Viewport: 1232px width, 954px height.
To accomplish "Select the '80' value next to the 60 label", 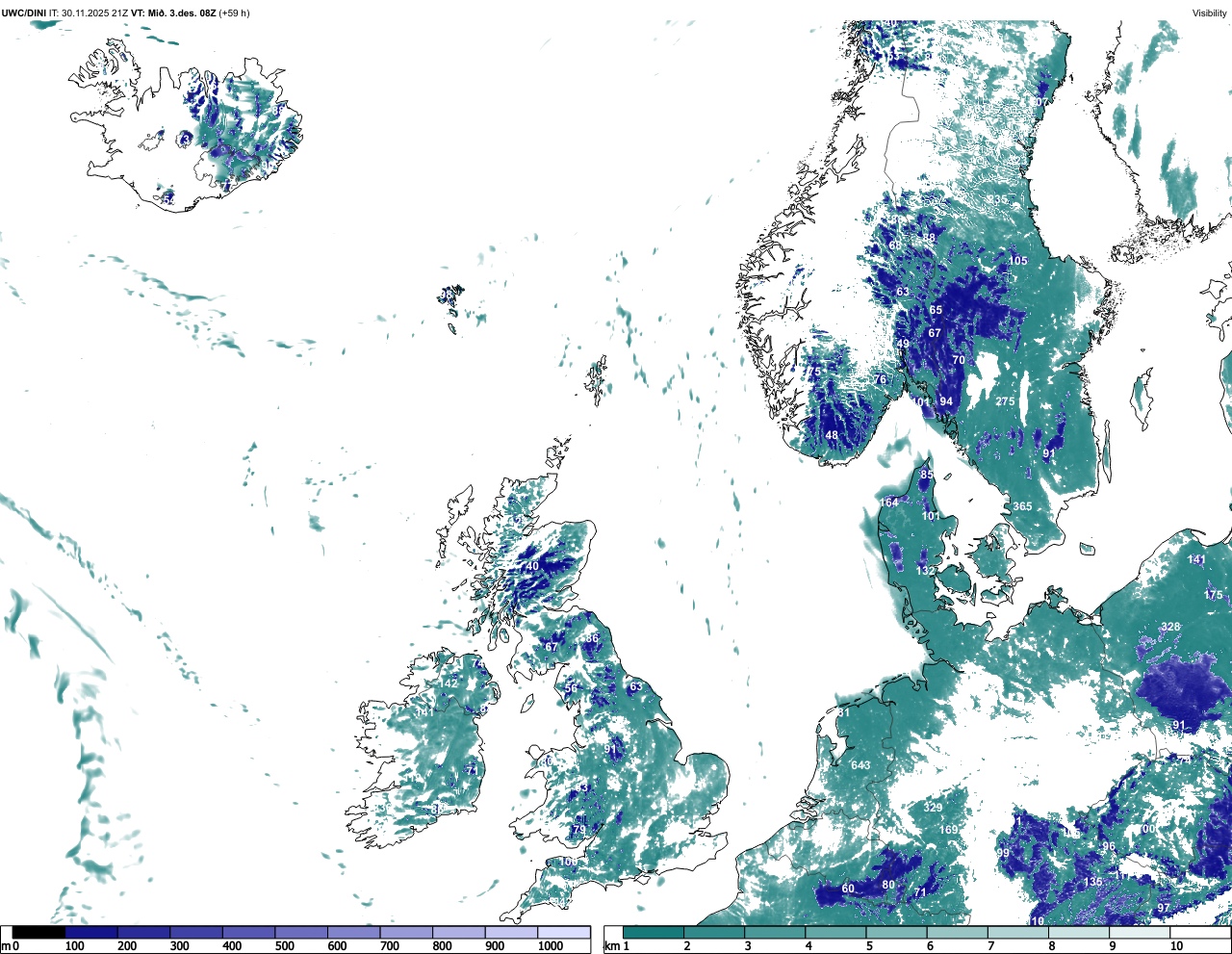I will tap(888, 885).
